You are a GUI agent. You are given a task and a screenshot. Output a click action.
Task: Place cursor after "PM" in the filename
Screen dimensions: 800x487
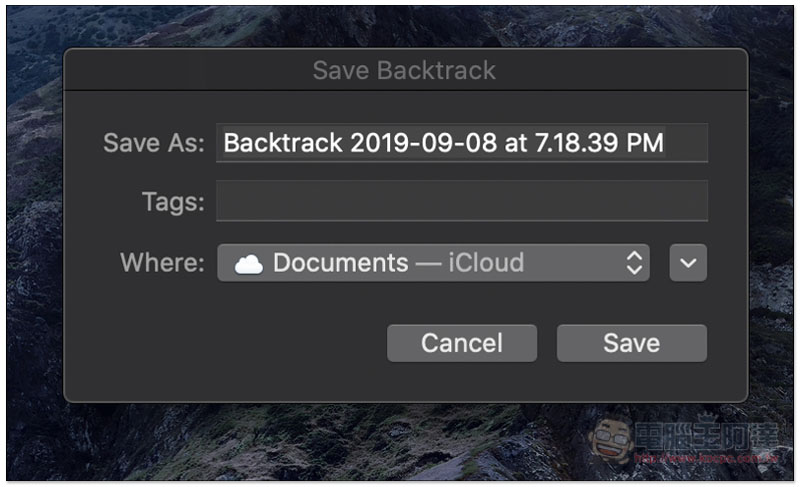[x=665, y=143]
